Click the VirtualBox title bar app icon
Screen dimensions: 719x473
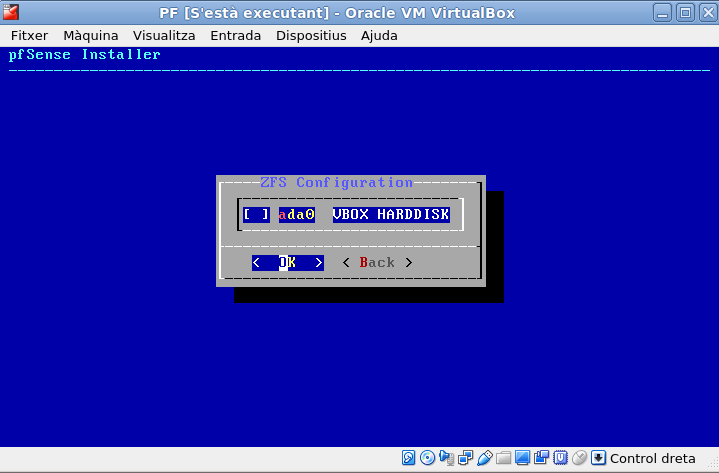[x=11, y=12]
